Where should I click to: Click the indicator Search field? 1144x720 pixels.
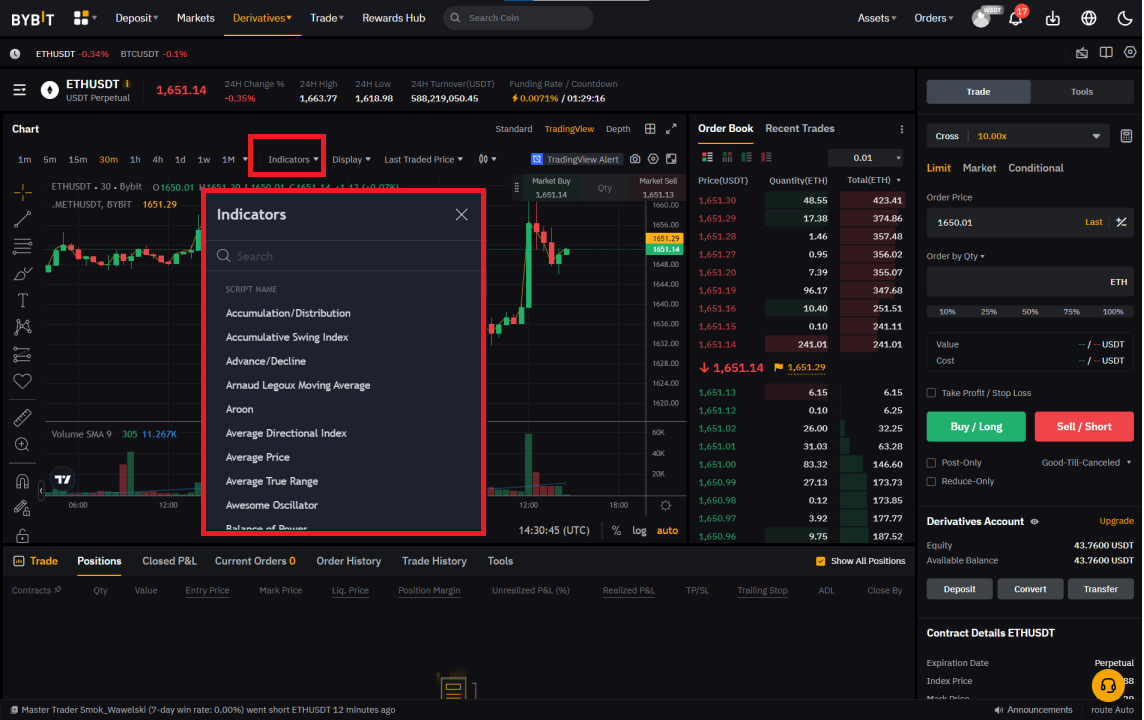pos(344,256)
